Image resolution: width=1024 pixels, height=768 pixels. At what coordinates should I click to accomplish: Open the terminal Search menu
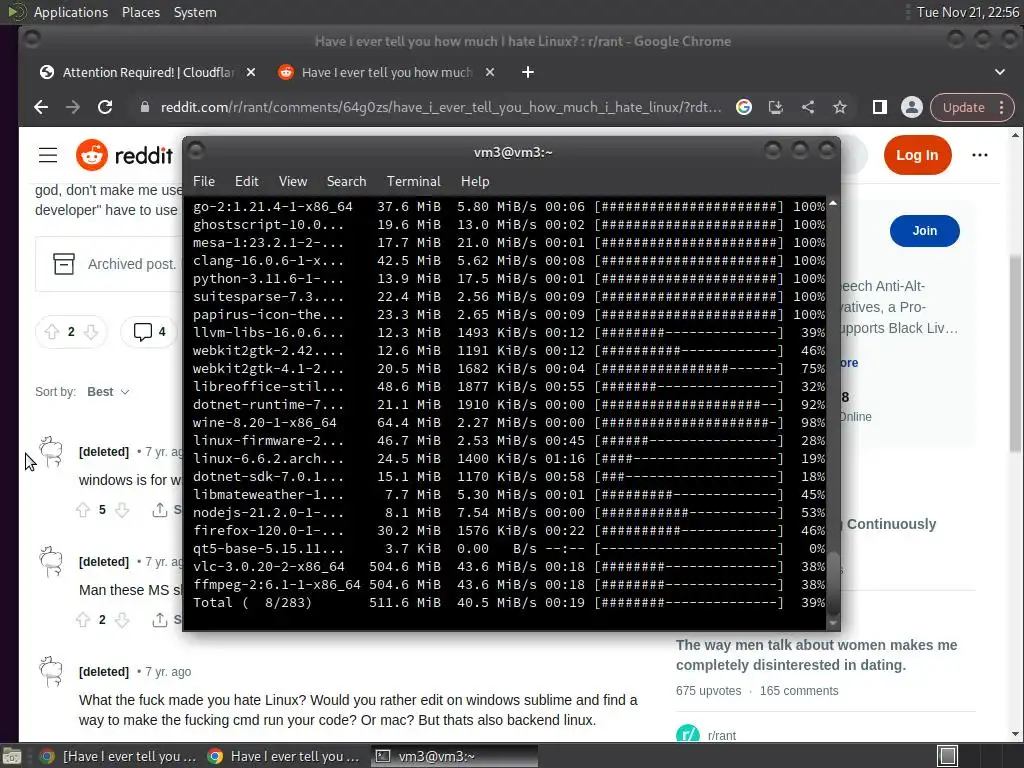(x=347, y=182)
